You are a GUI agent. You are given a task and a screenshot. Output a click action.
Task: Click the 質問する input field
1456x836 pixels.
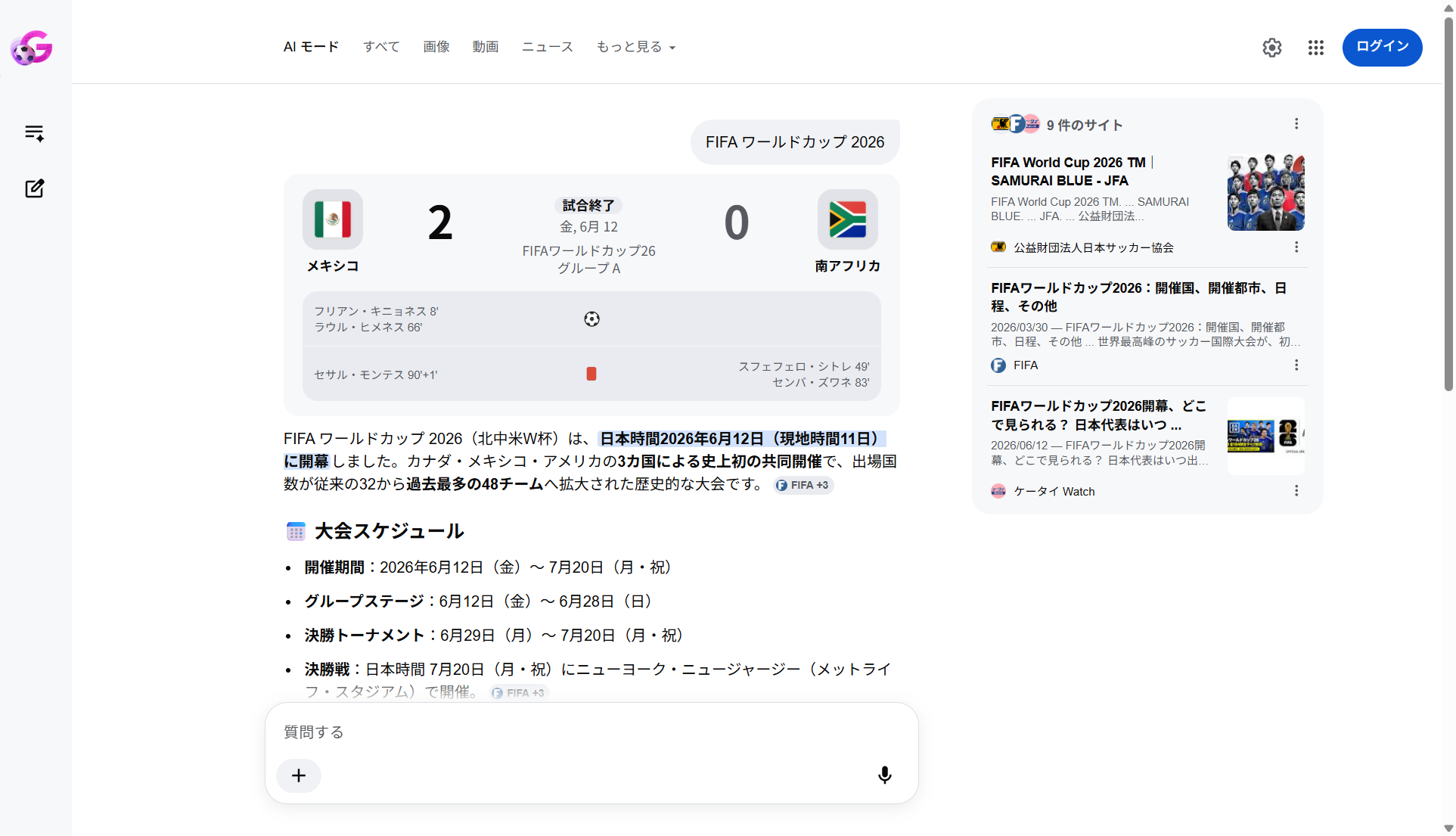click(x=591, y=732)
